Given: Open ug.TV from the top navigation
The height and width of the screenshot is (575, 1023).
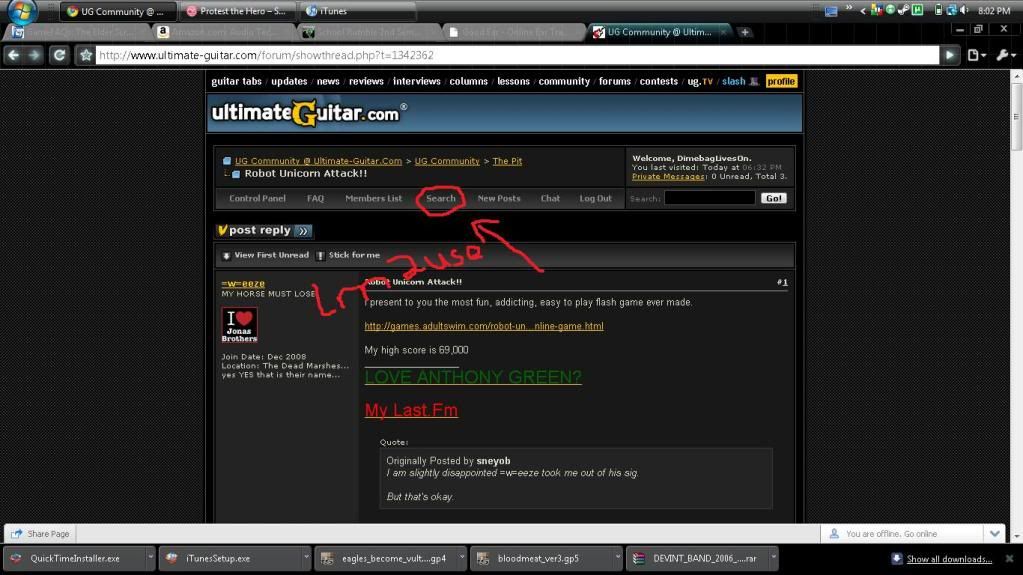Looking at the screenshot, I should click(700, 82).
